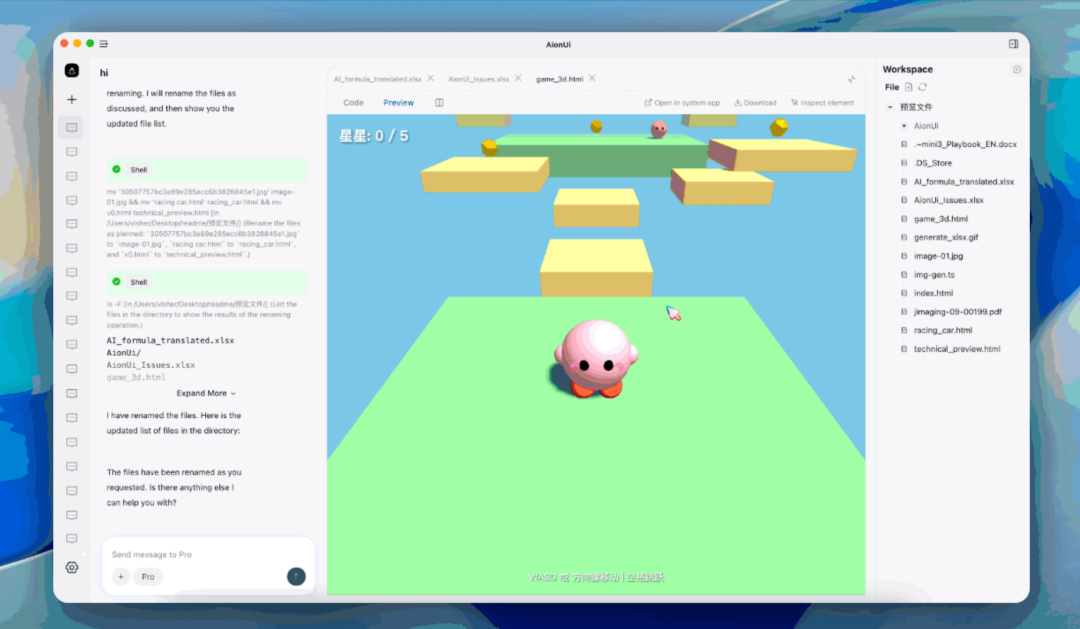Switch to the Code tab
The width and height of the screenshot is (1080, 629).
tap(353, 103)
